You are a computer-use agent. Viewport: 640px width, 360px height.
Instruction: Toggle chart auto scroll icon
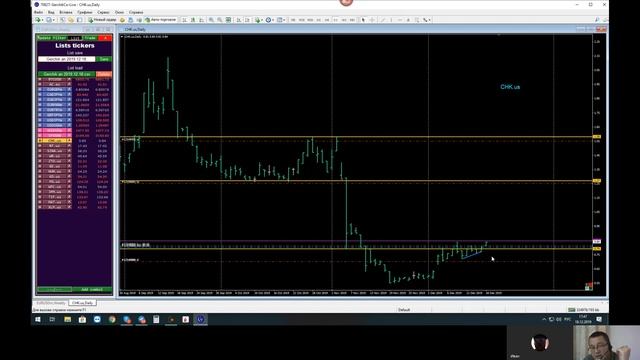tap(239, 20)
